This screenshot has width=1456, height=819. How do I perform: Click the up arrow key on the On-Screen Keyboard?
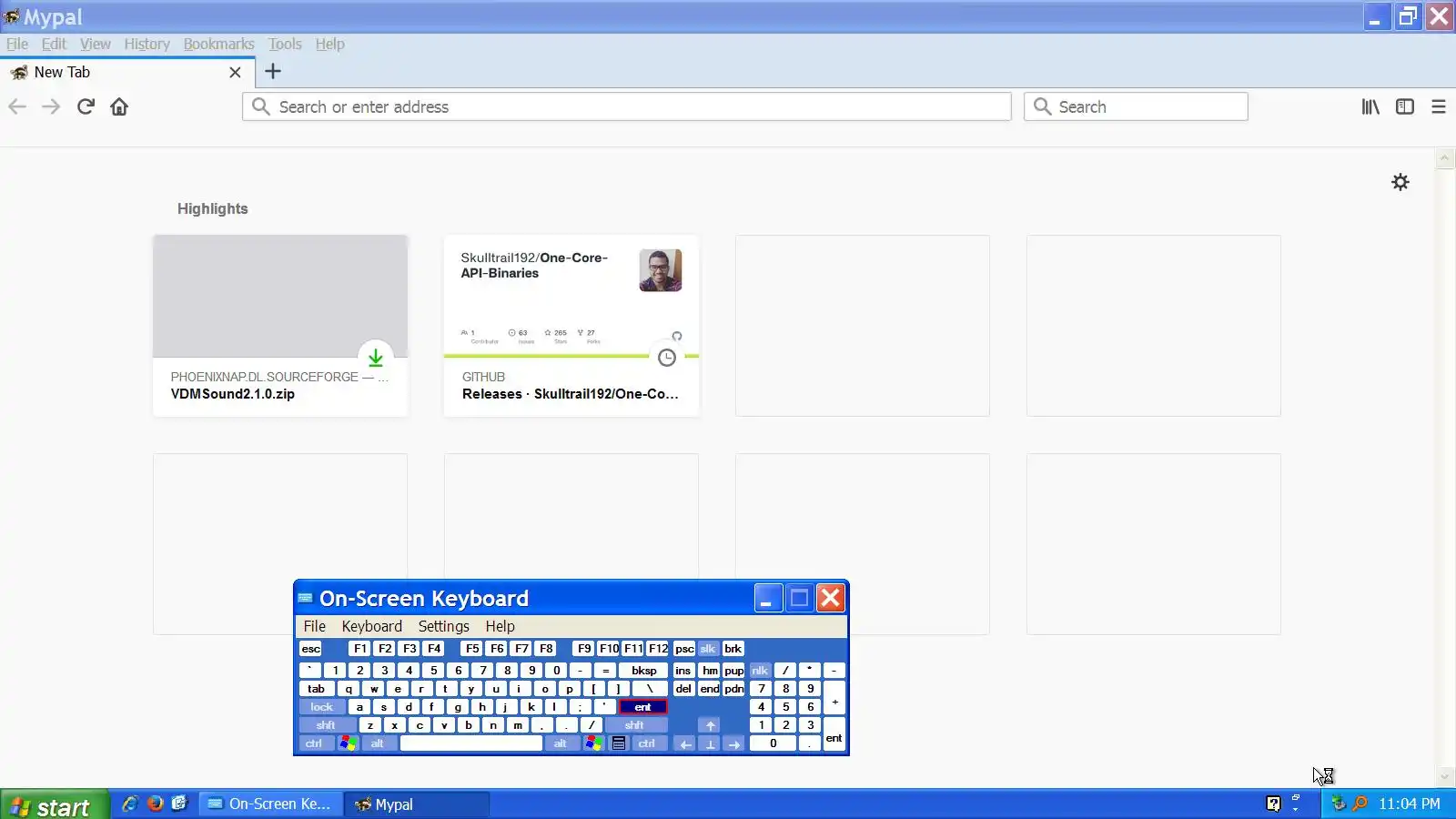[x=710, y=725]
